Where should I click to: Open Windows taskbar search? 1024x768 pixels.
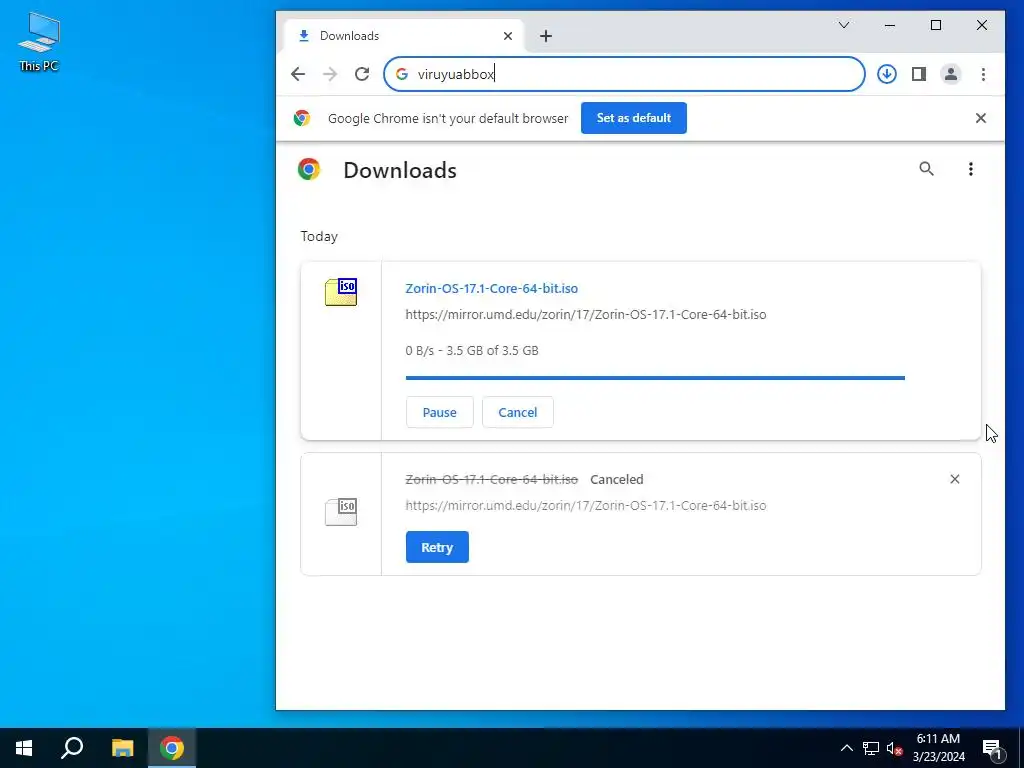click(x=72, y=748)
